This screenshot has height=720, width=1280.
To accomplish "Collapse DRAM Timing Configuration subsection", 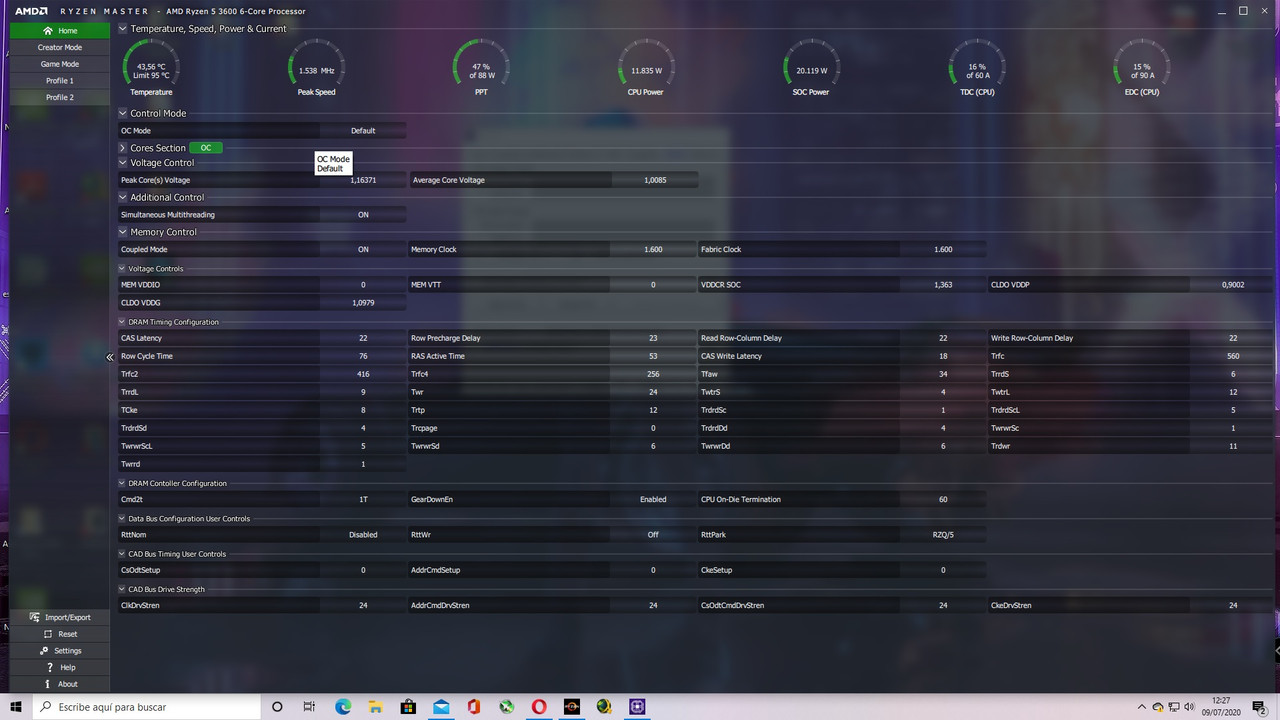I will (x=122, y=322).
